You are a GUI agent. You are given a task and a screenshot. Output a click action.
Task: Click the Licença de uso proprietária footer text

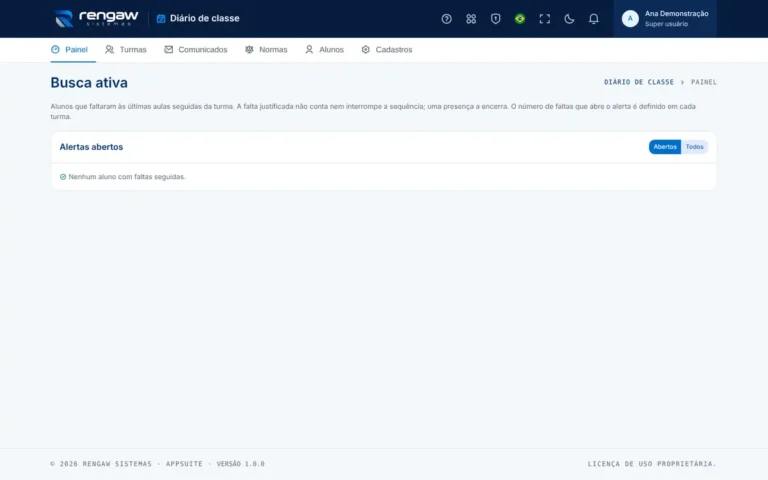pos(652,463)
